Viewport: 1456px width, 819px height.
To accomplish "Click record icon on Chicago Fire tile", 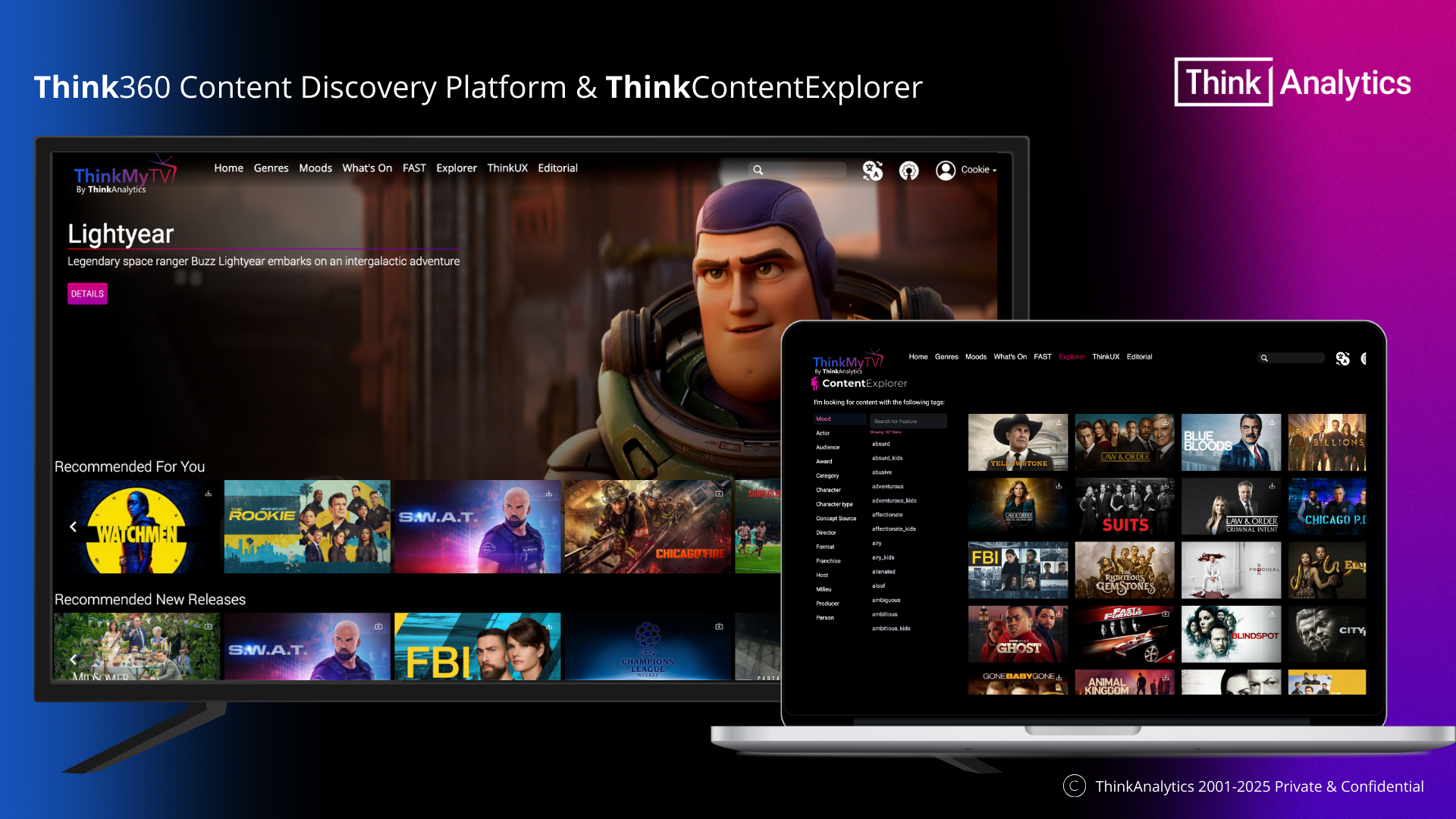I will [718, 494].
